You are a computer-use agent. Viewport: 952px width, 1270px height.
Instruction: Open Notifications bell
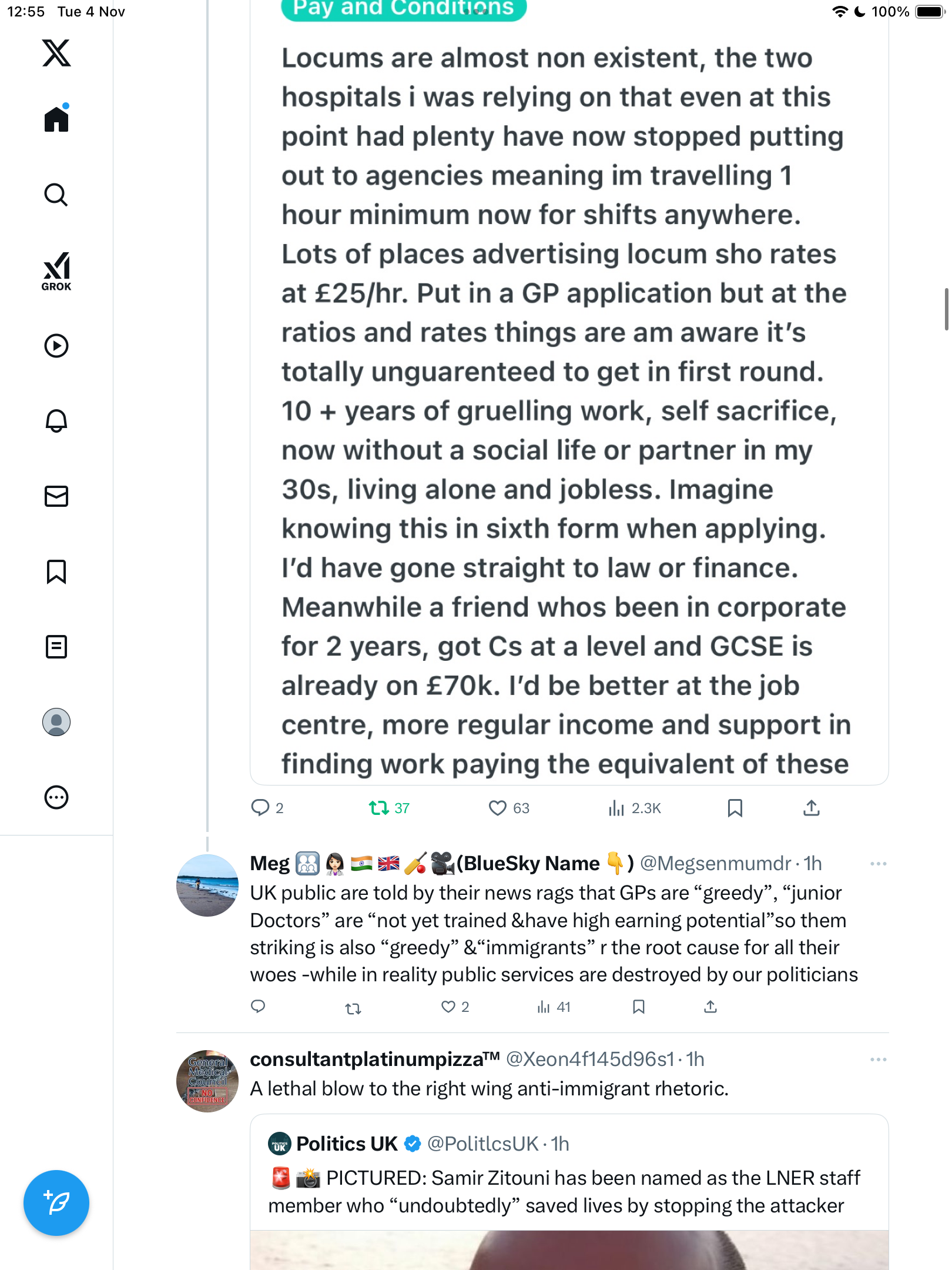[56, 421]
